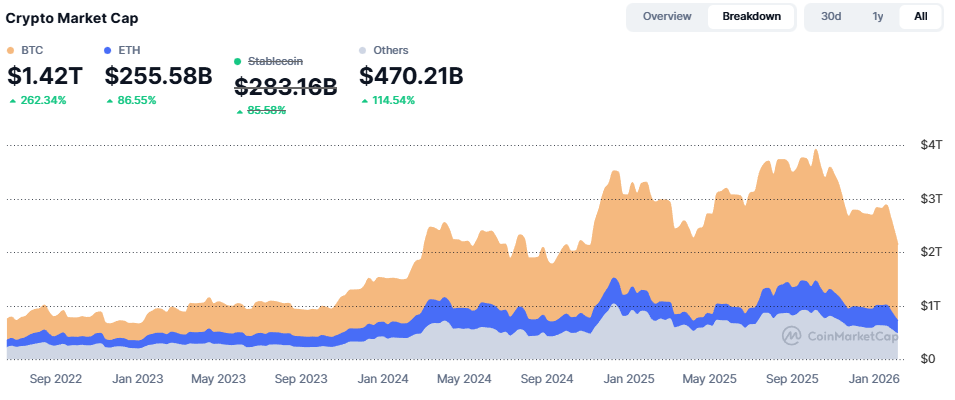Click the up-arrow beside 114.54%
Viewport: 955px width, 400px height.
(x=364, y=101)
